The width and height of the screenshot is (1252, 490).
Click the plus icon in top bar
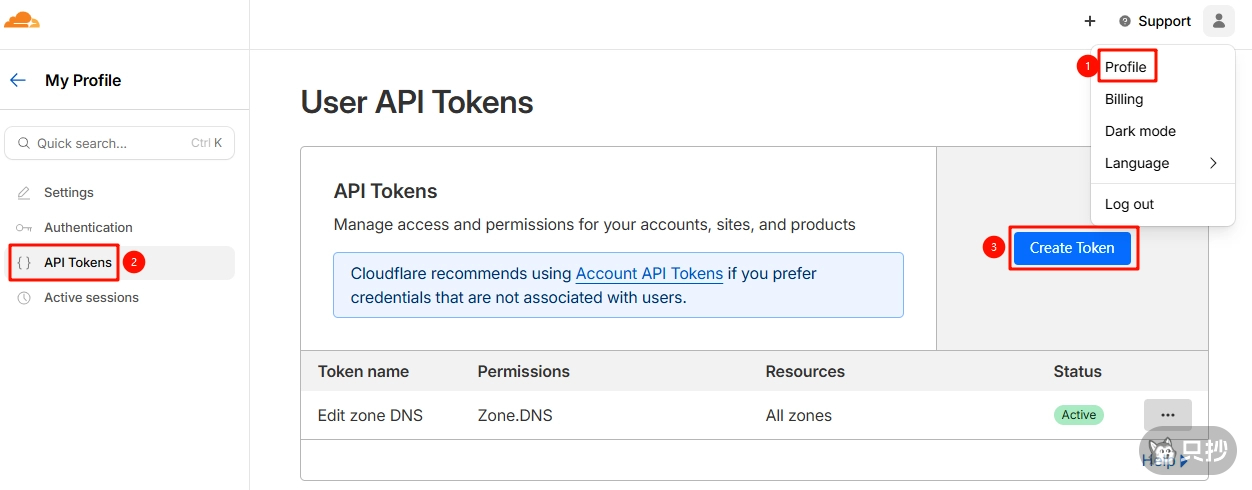tap(1090, 21)
